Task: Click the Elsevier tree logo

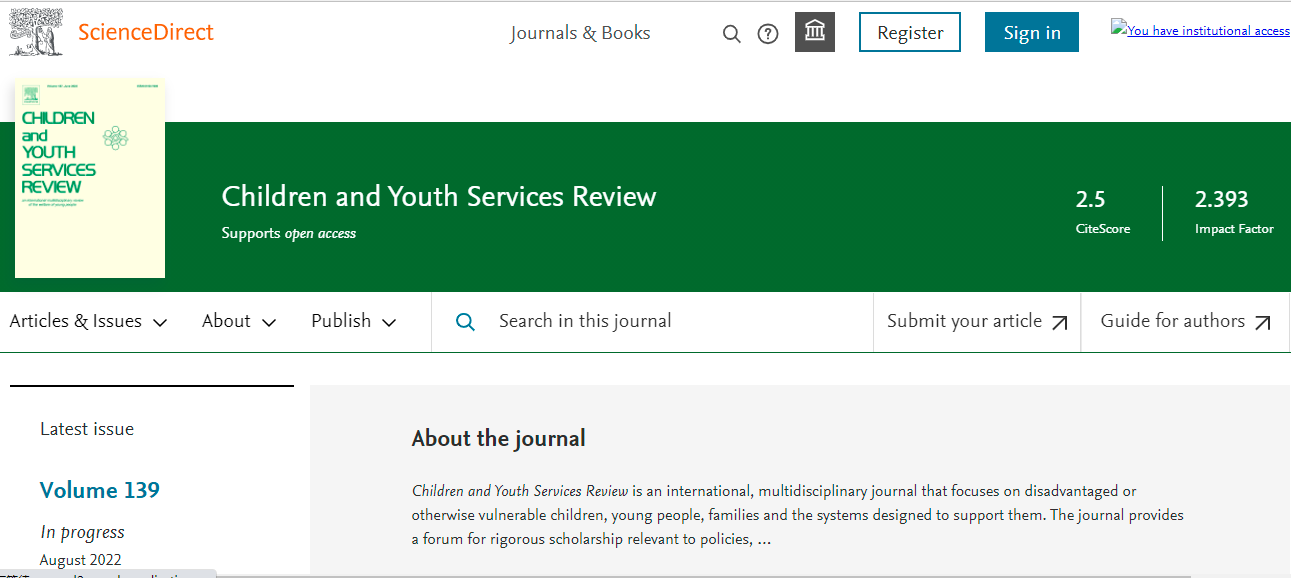Action: [x=36, y=32]
